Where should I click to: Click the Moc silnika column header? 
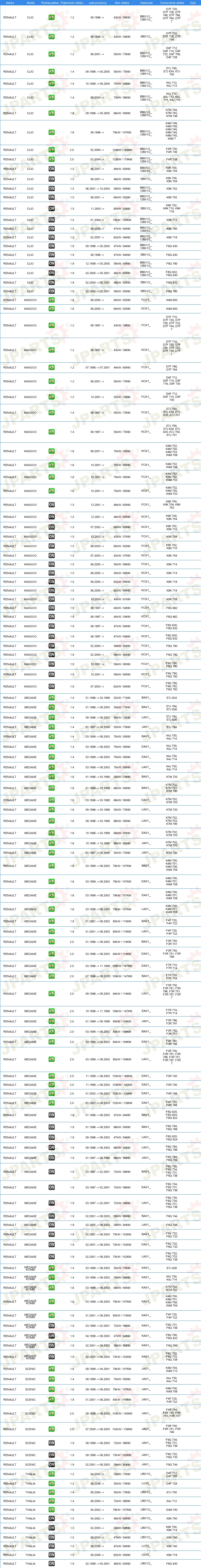(x=122, y=3)
